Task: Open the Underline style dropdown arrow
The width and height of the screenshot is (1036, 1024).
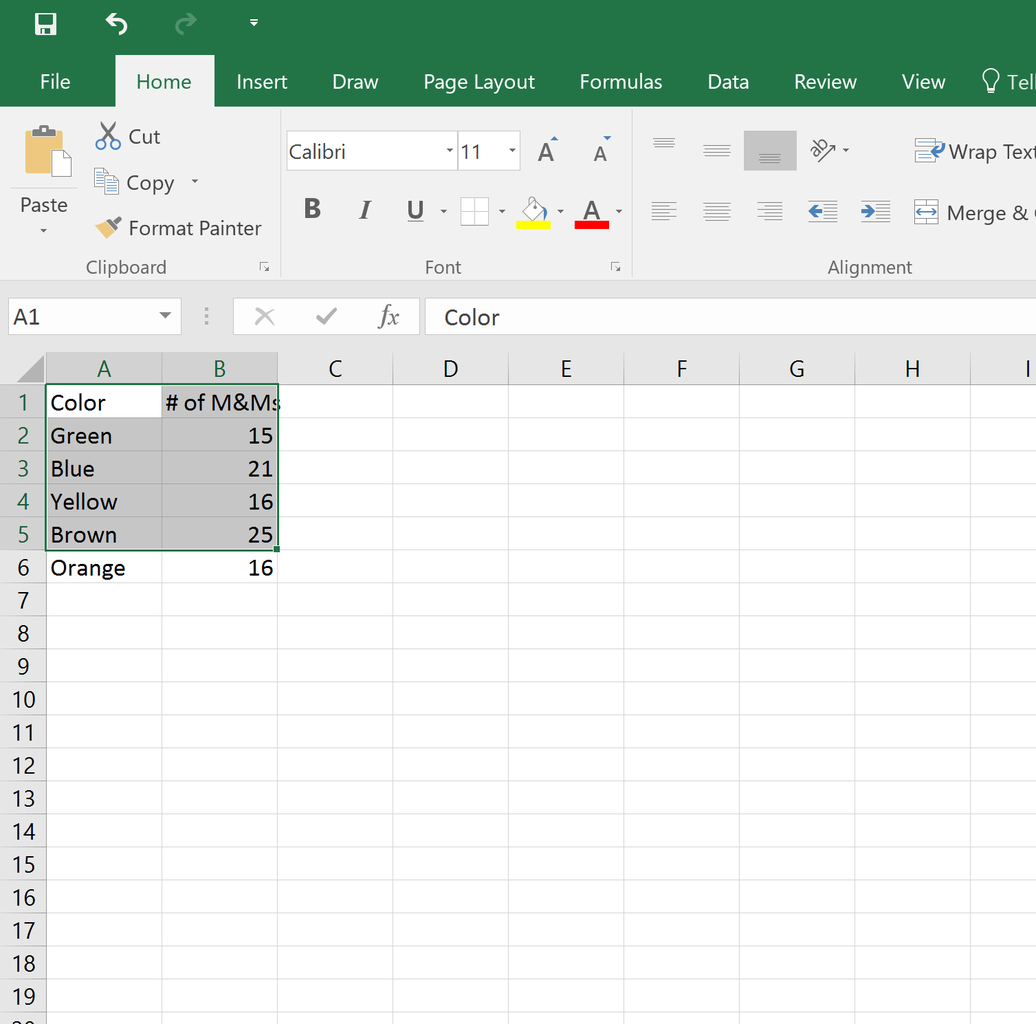Action: (444, 211)
